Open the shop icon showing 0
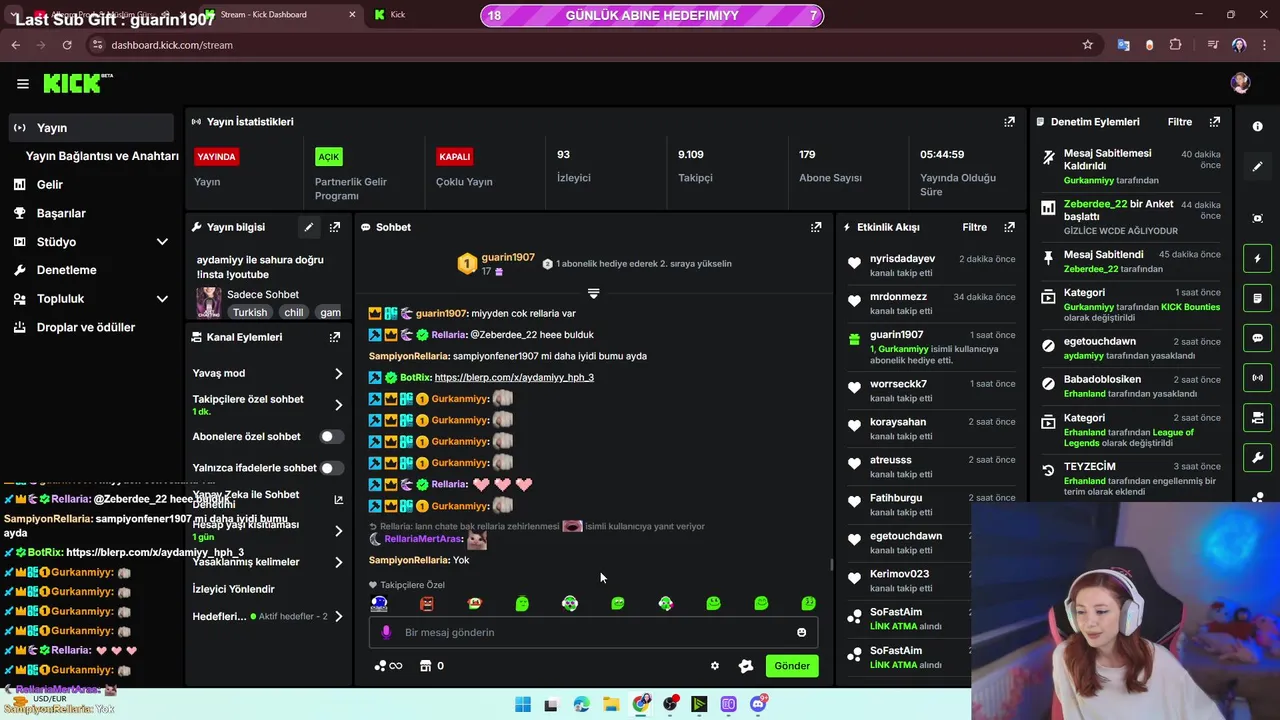The width and height of the screenshot is (1280, 720). [432, 666]
